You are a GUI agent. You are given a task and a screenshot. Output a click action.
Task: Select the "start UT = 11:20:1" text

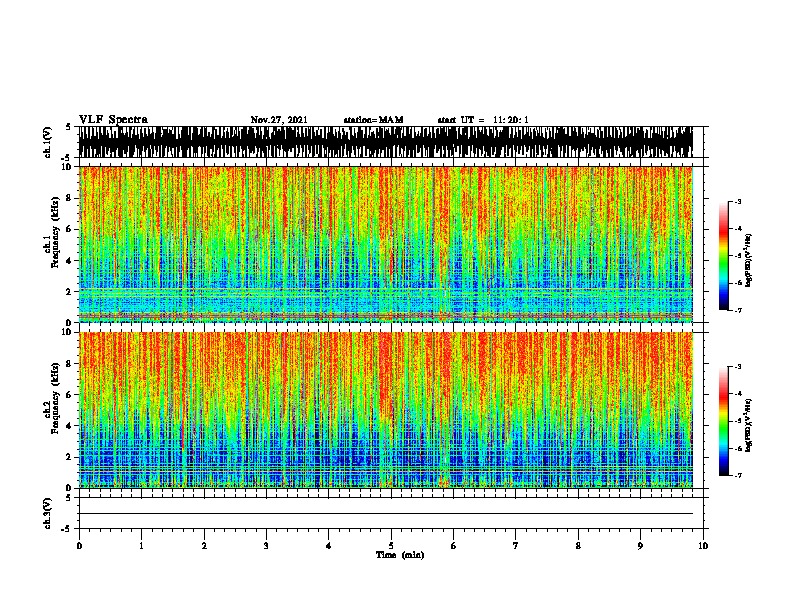pyautogui.click(x=483, y=120)
